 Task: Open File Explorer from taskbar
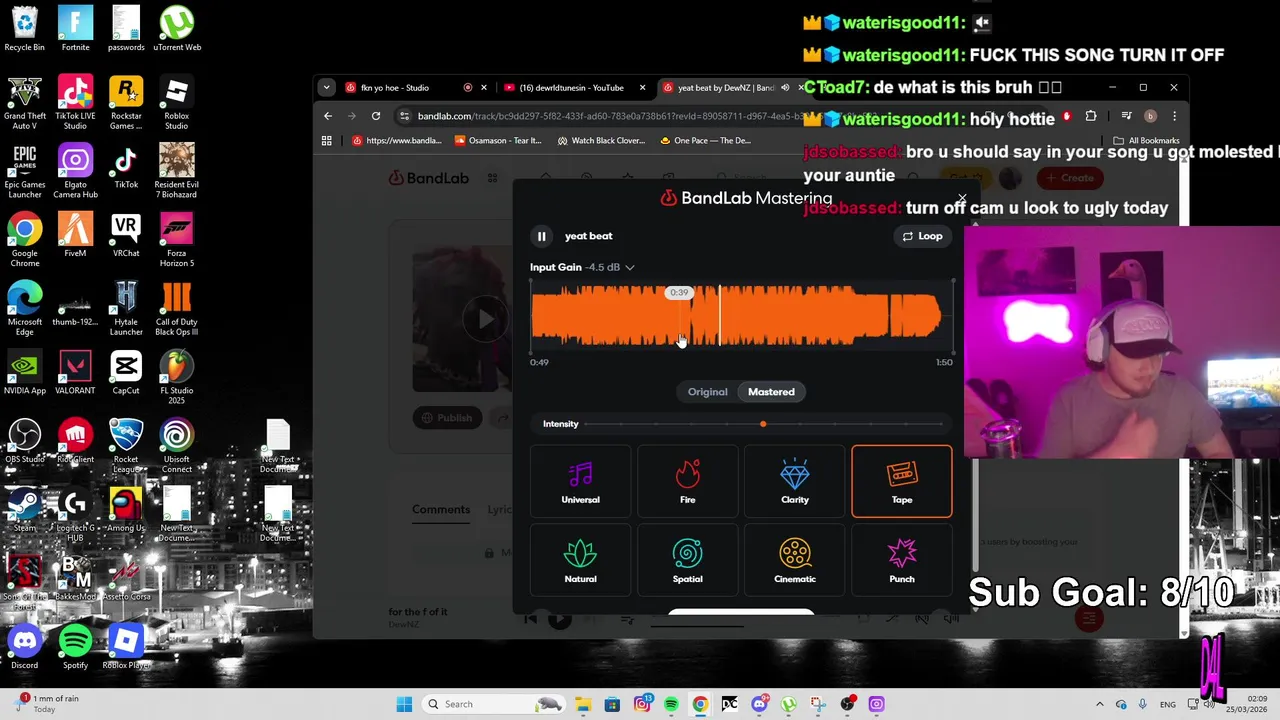tap(583, 704)
